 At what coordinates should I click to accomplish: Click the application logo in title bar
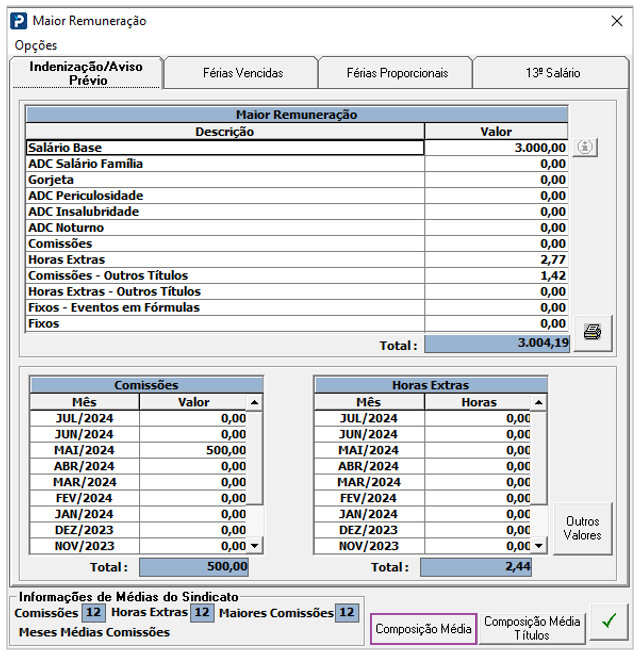pyautogui.click(x=18, y=20)
